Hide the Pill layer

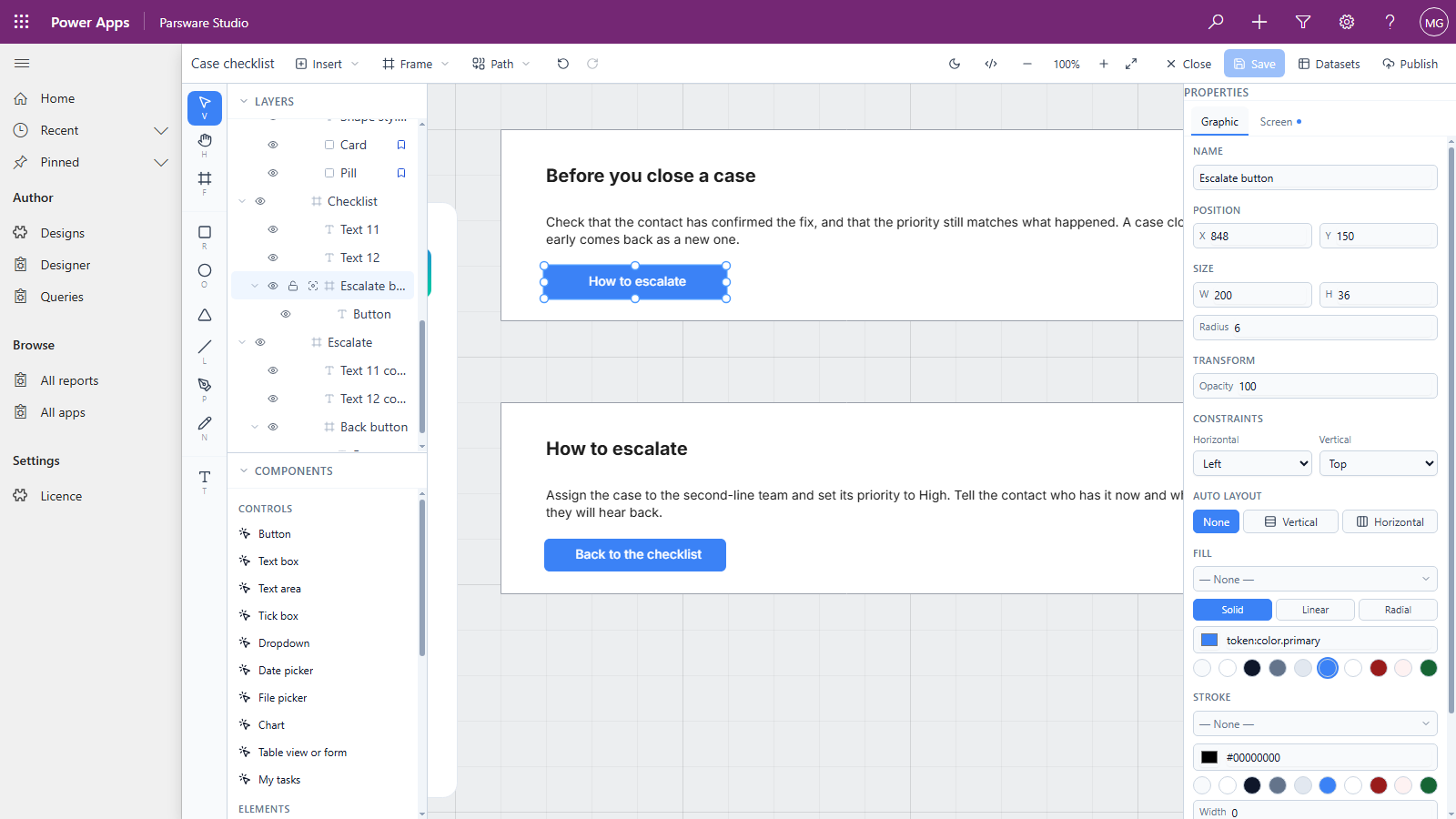(x=273, y=173)
